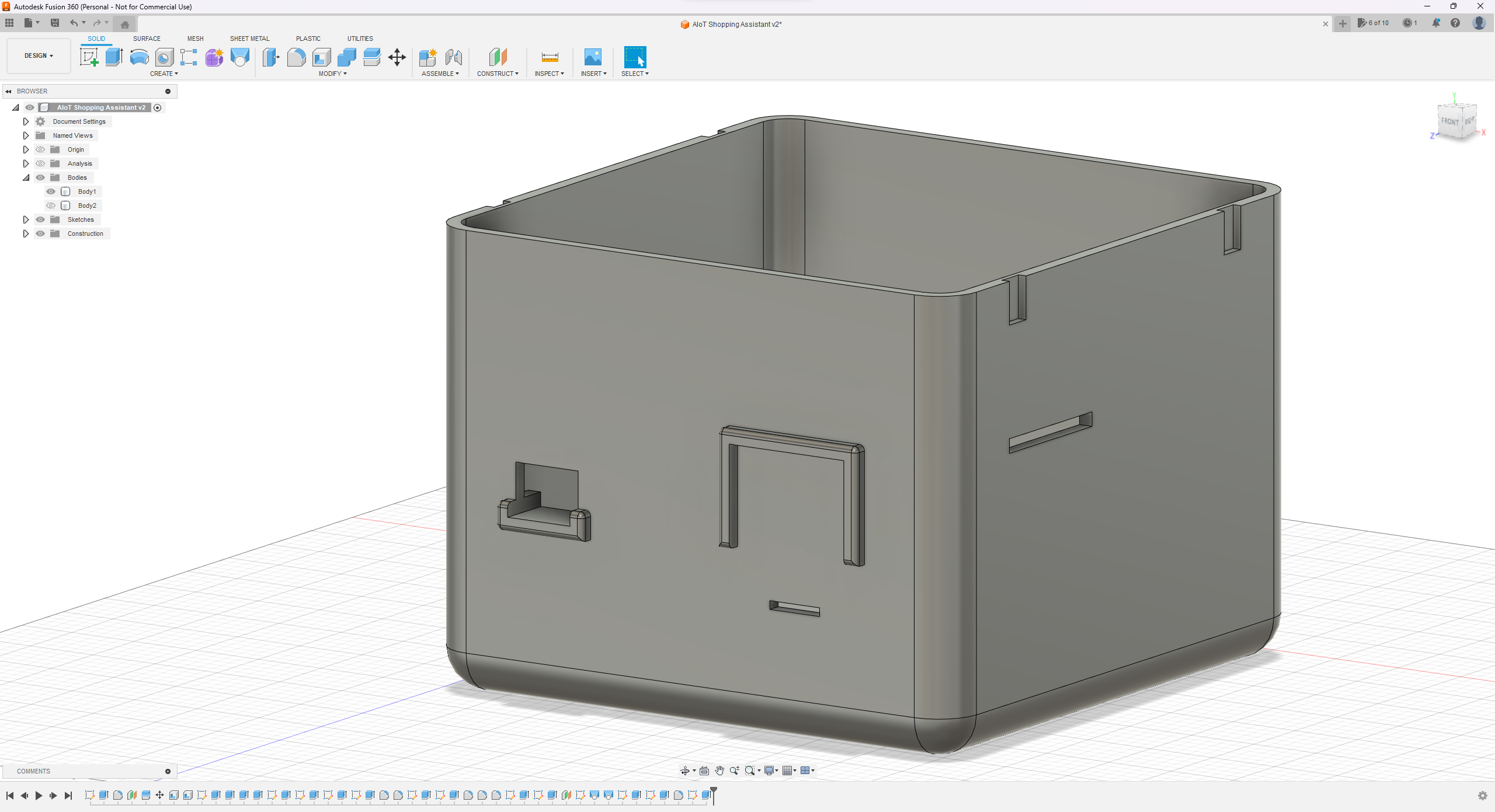The height and width of the screenshot is (812, 1495).
Task: Toggle visibility of the Origin folder
Action: [x=40, y=149]
